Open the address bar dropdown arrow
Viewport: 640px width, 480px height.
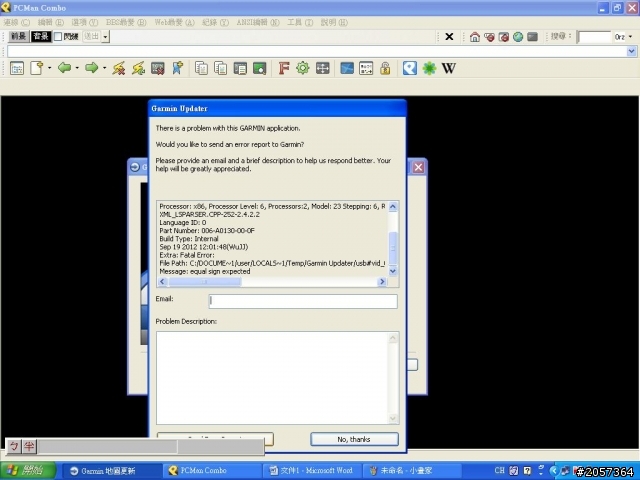click(x=631, y=51)
